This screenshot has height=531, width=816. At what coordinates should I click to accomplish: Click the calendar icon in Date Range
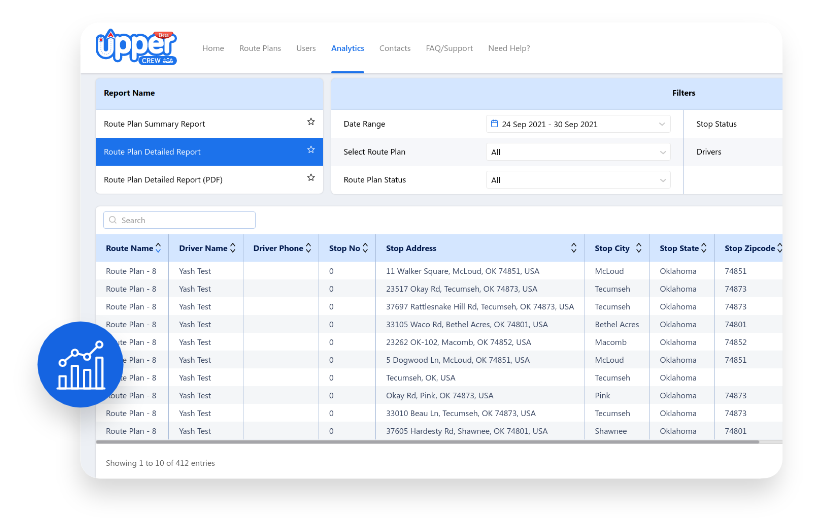click(x=494, y=124)
